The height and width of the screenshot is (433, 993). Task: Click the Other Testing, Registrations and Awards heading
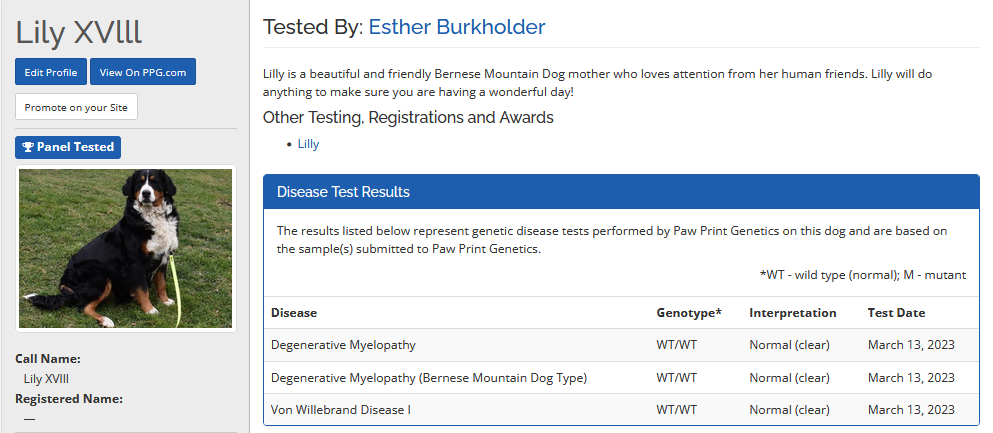click(x=408, y=118)
